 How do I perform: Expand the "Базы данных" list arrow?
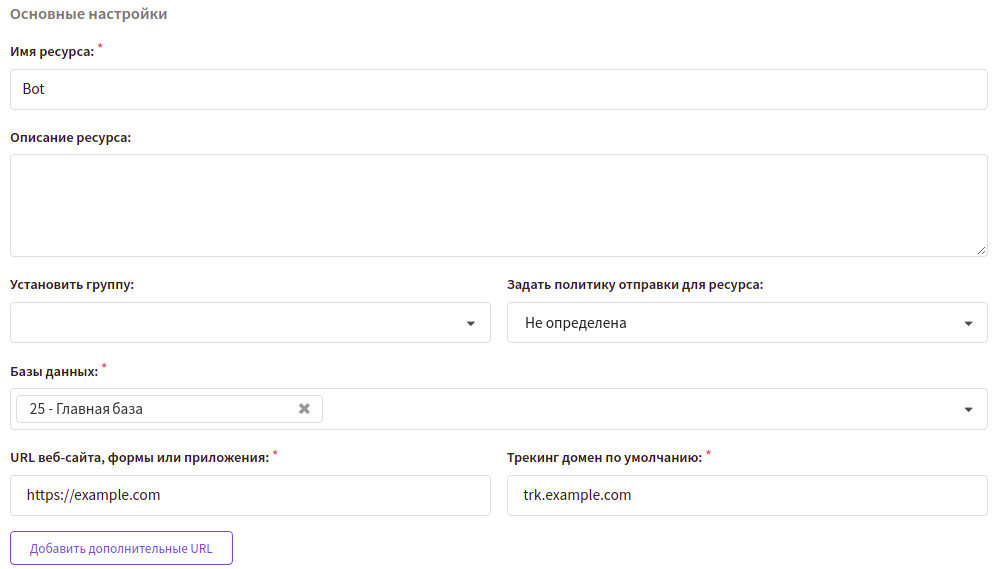[967, 410]
